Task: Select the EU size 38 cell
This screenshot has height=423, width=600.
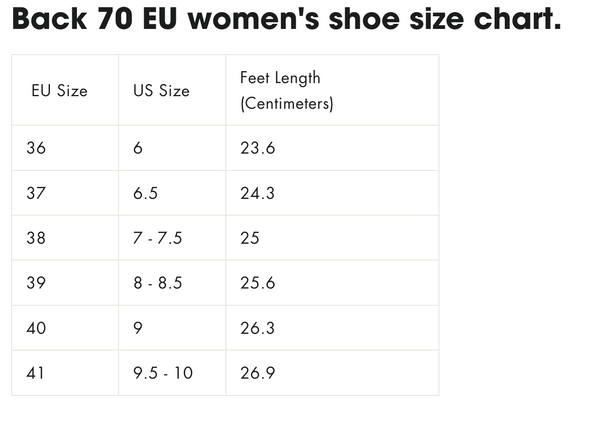Action: click(37, 238)
